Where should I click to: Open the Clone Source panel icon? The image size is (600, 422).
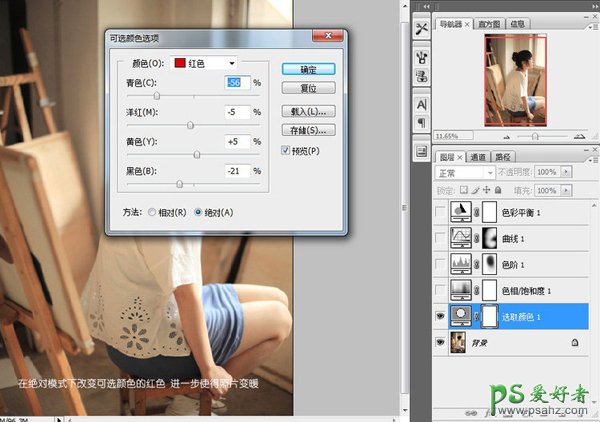(x=422, y=74)
